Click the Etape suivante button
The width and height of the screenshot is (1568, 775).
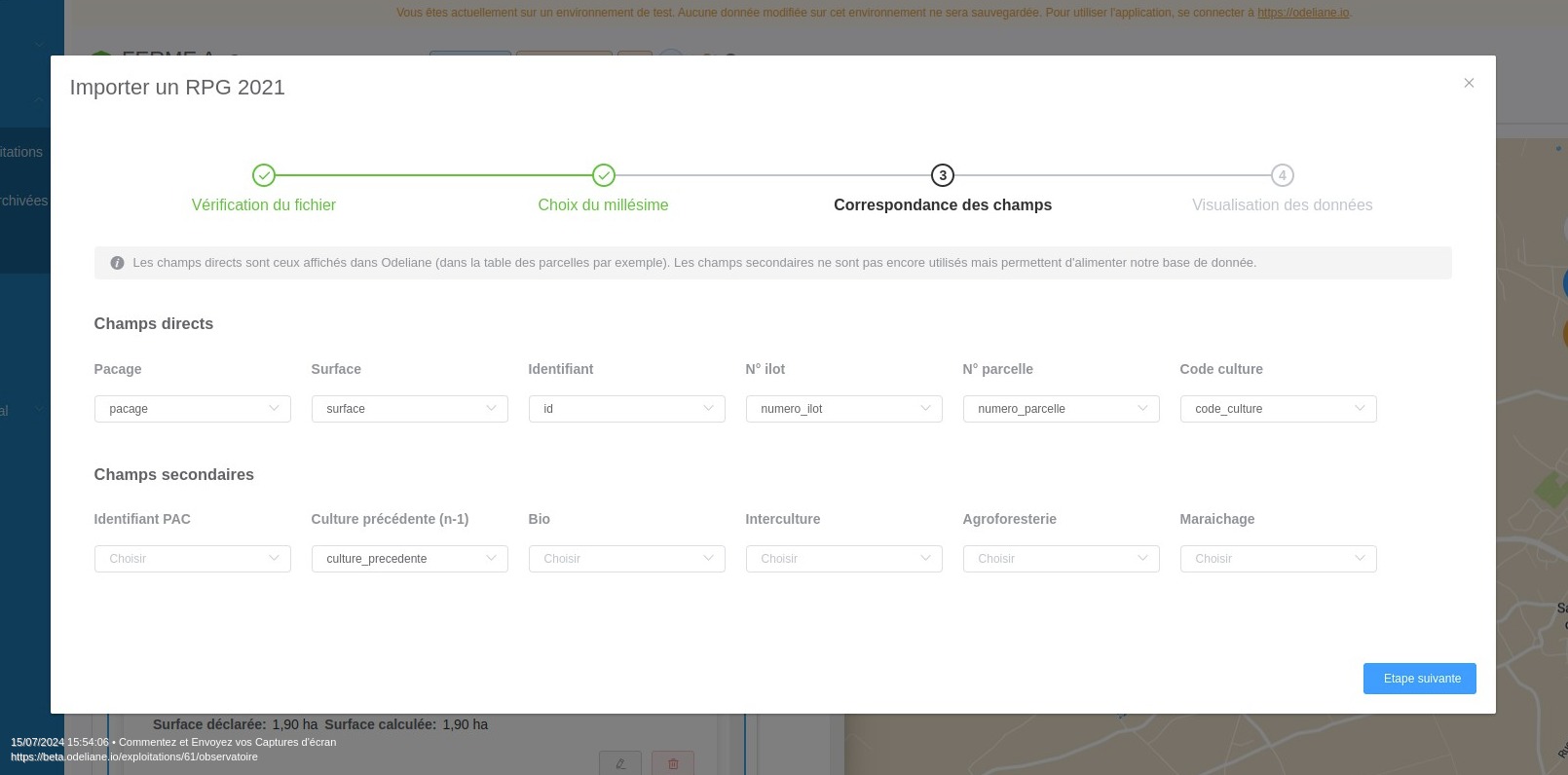coord(1419,679)
